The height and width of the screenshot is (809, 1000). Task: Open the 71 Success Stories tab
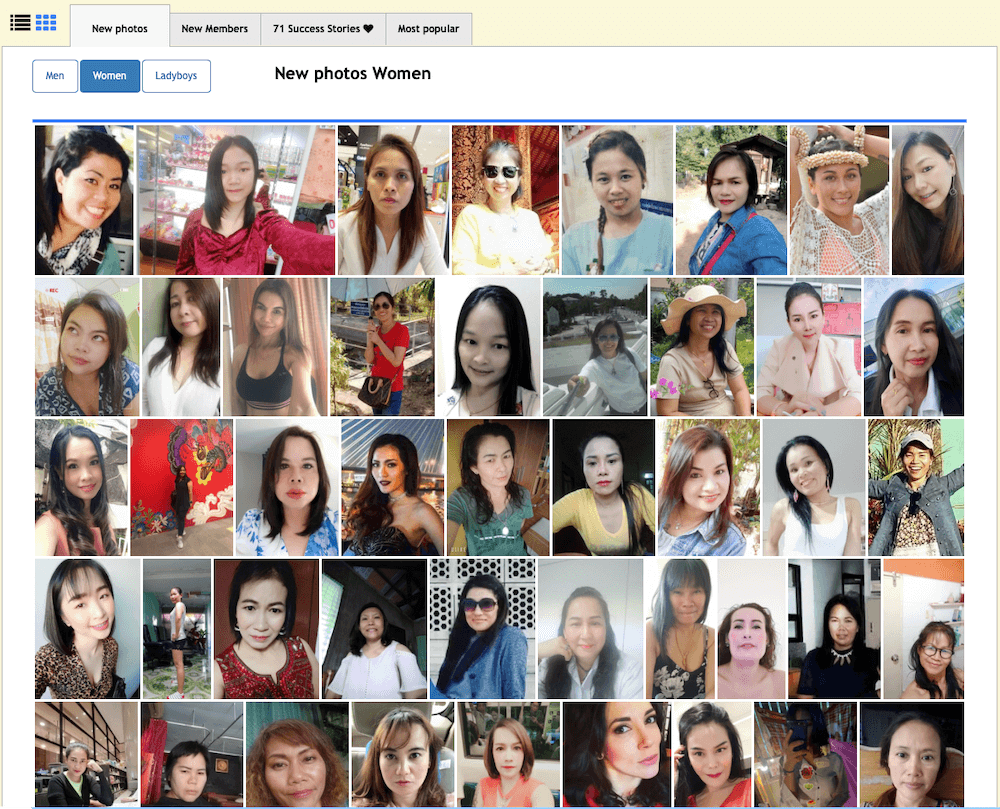click(x=322, y=29)
